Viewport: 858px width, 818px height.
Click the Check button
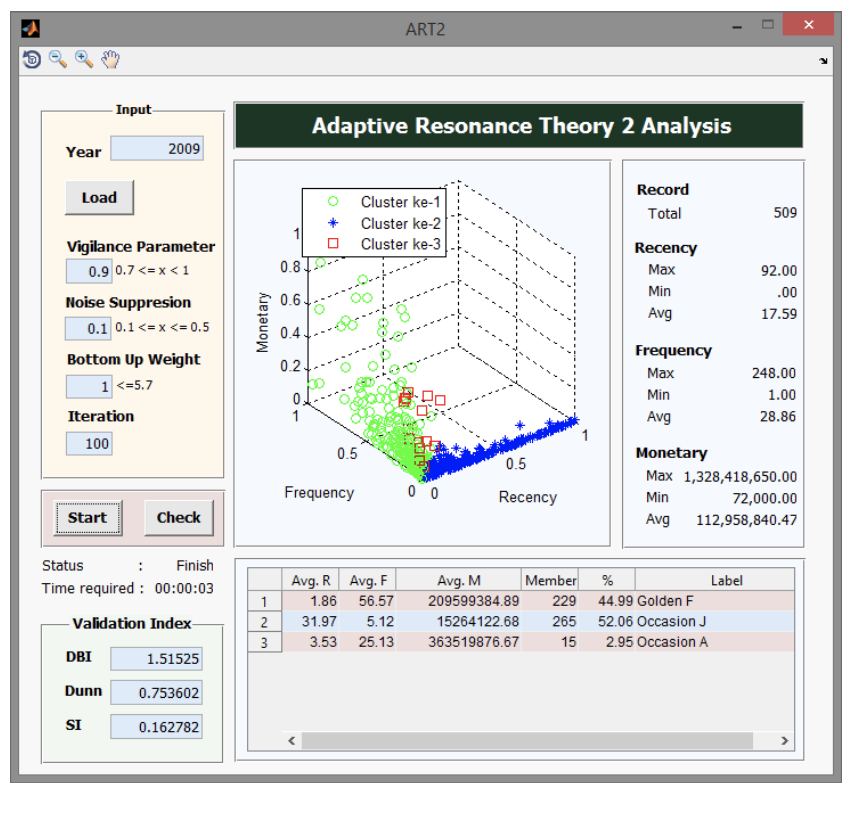(179, 518)
